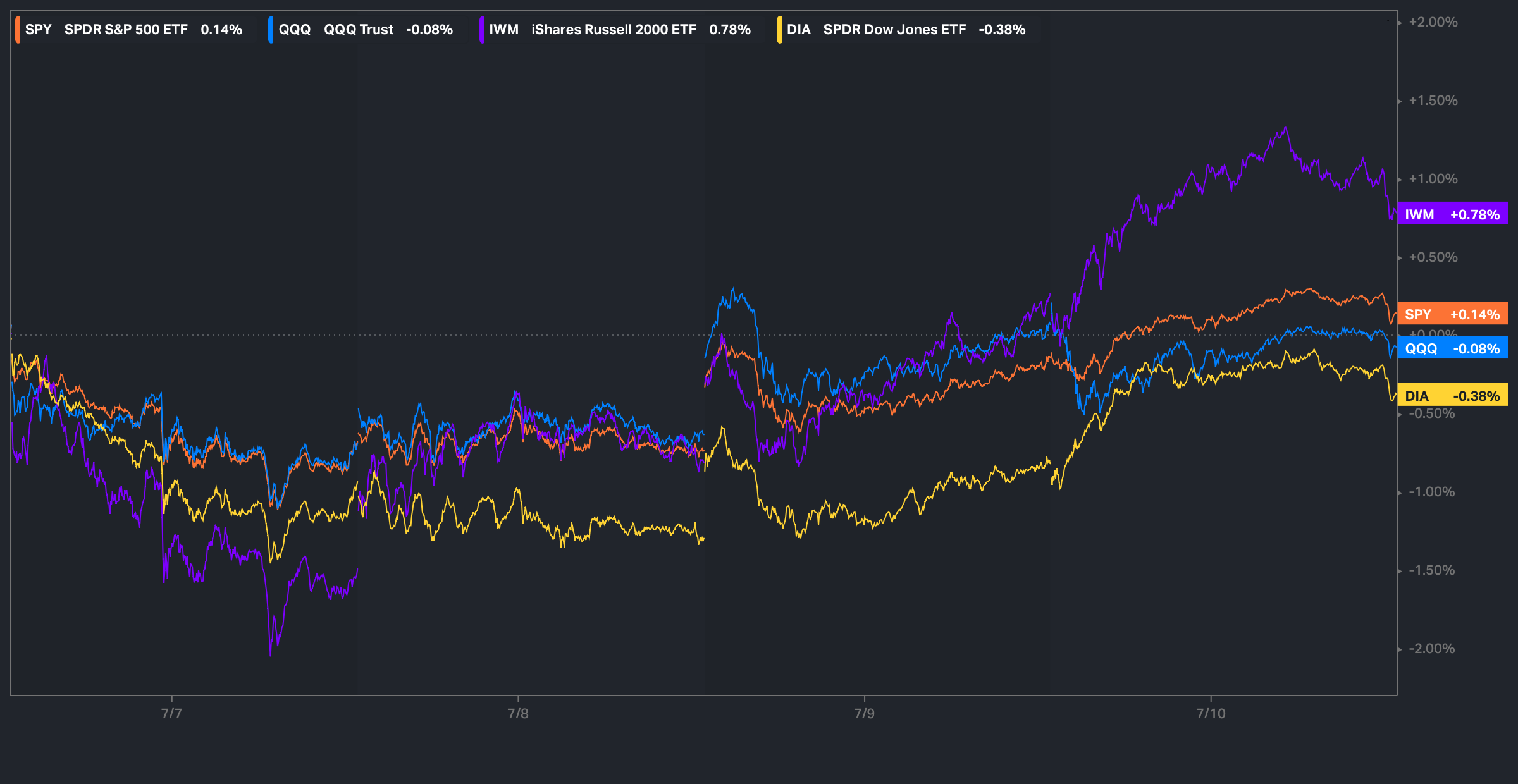Click the 7/10 date marker on x-axis
Viewport: 1518px width, 784px height.
(x=1211, y=713)
